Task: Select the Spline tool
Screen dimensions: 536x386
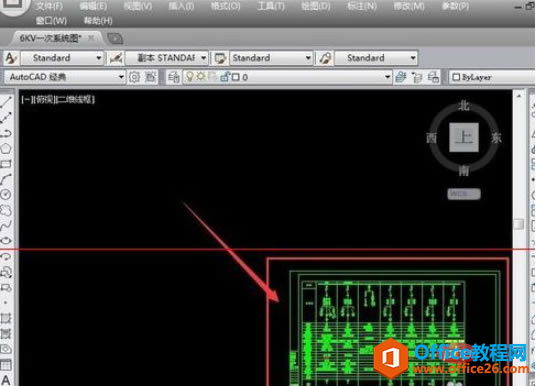Action: (x=6, y=225)
